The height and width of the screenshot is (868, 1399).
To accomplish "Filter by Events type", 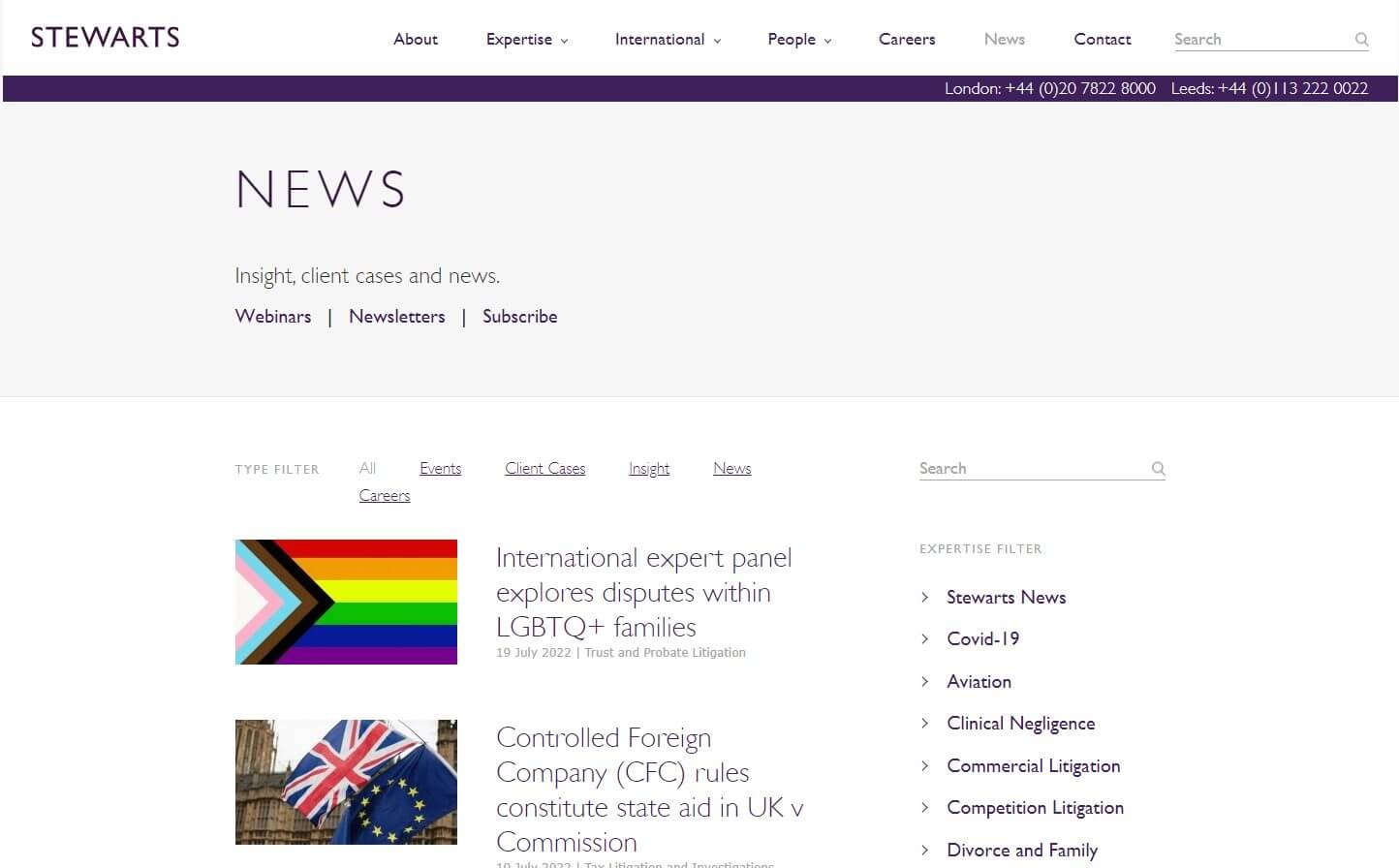I will (x=441, y=469).
